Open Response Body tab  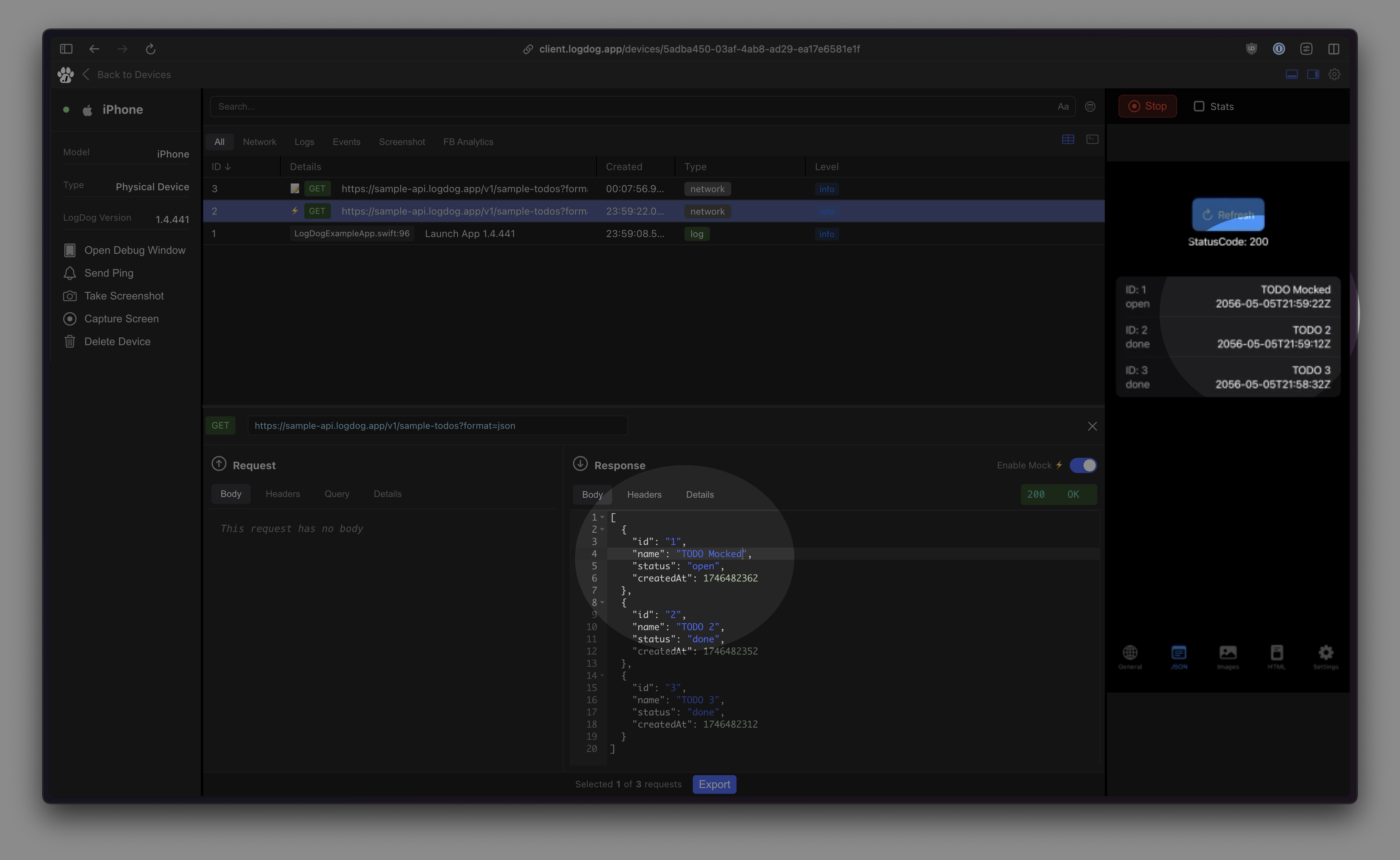(x=592, y=494)
